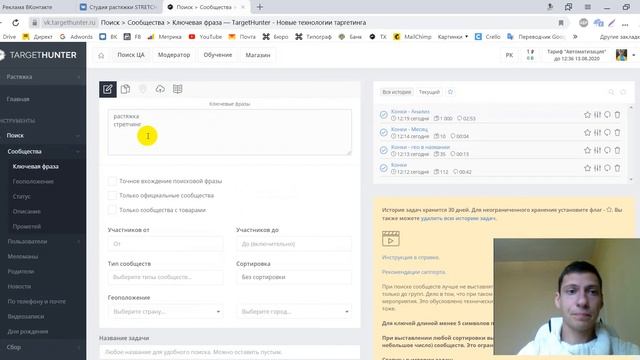Open 'Главная' in the sidebar
This screenshot has height=360, width=640.
18,99
